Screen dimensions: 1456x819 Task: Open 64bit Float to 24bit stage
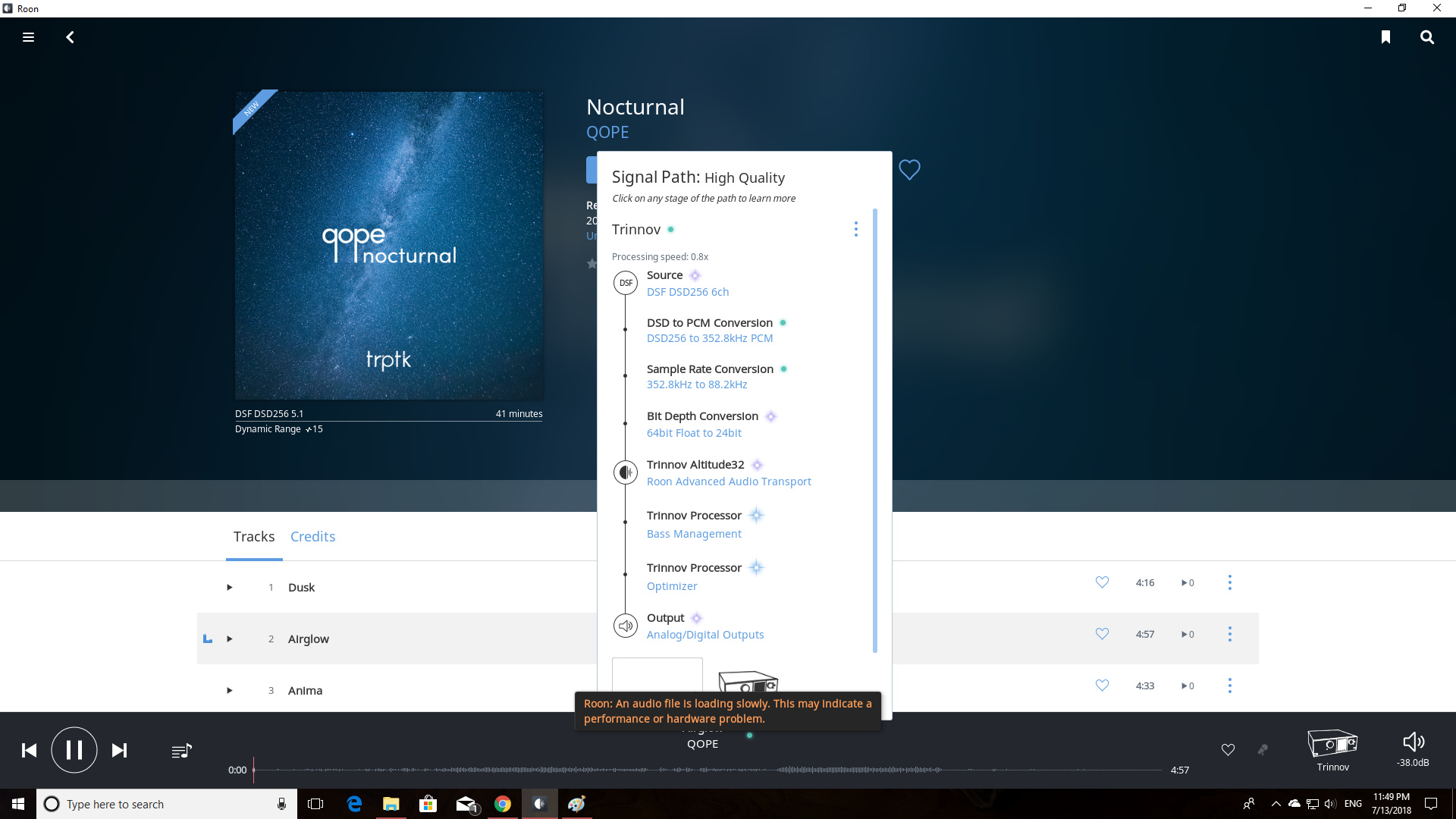click(694, 433)
